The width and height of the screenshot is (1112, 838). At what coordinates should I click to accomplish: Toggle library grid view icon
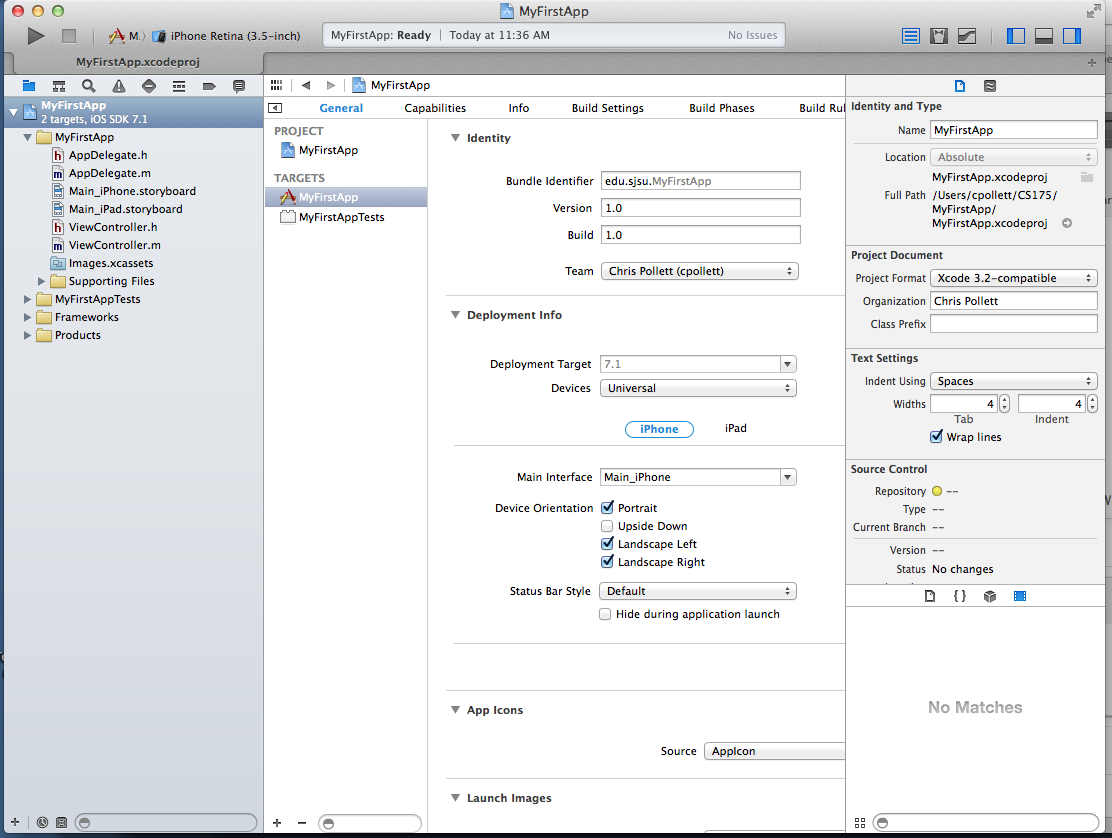pos(860,822)
